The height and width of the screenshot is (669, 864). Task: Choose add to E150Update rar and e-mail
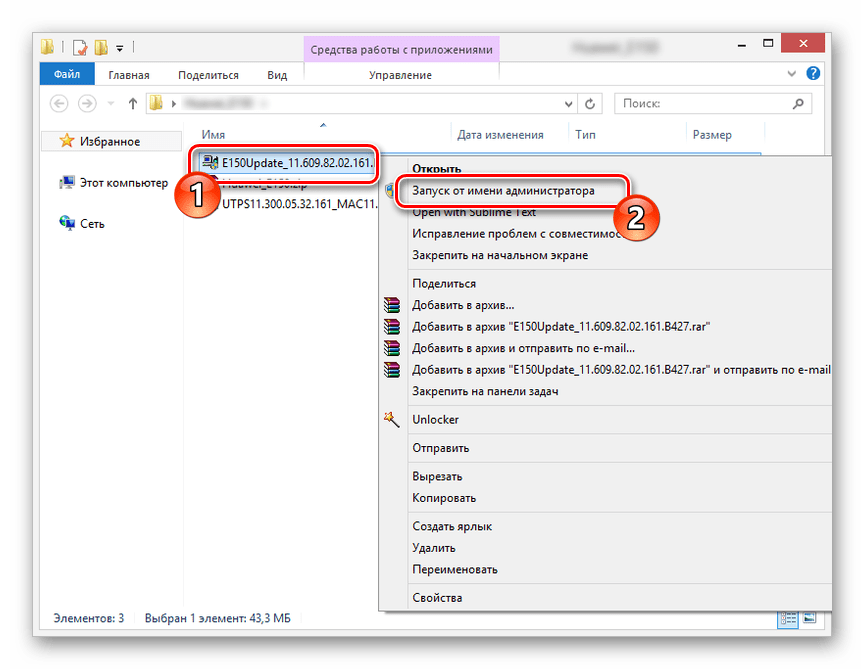[x=621, y=369]
